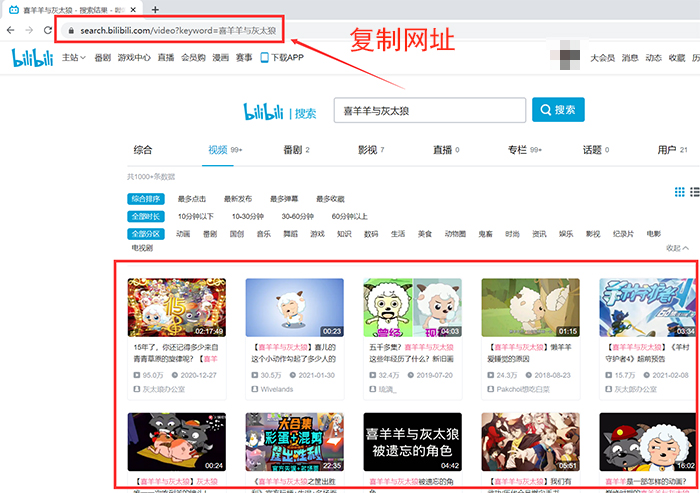This screenshot has height=493, width=700.
Task: Sort by 最多弹幕
Action: 284,199
